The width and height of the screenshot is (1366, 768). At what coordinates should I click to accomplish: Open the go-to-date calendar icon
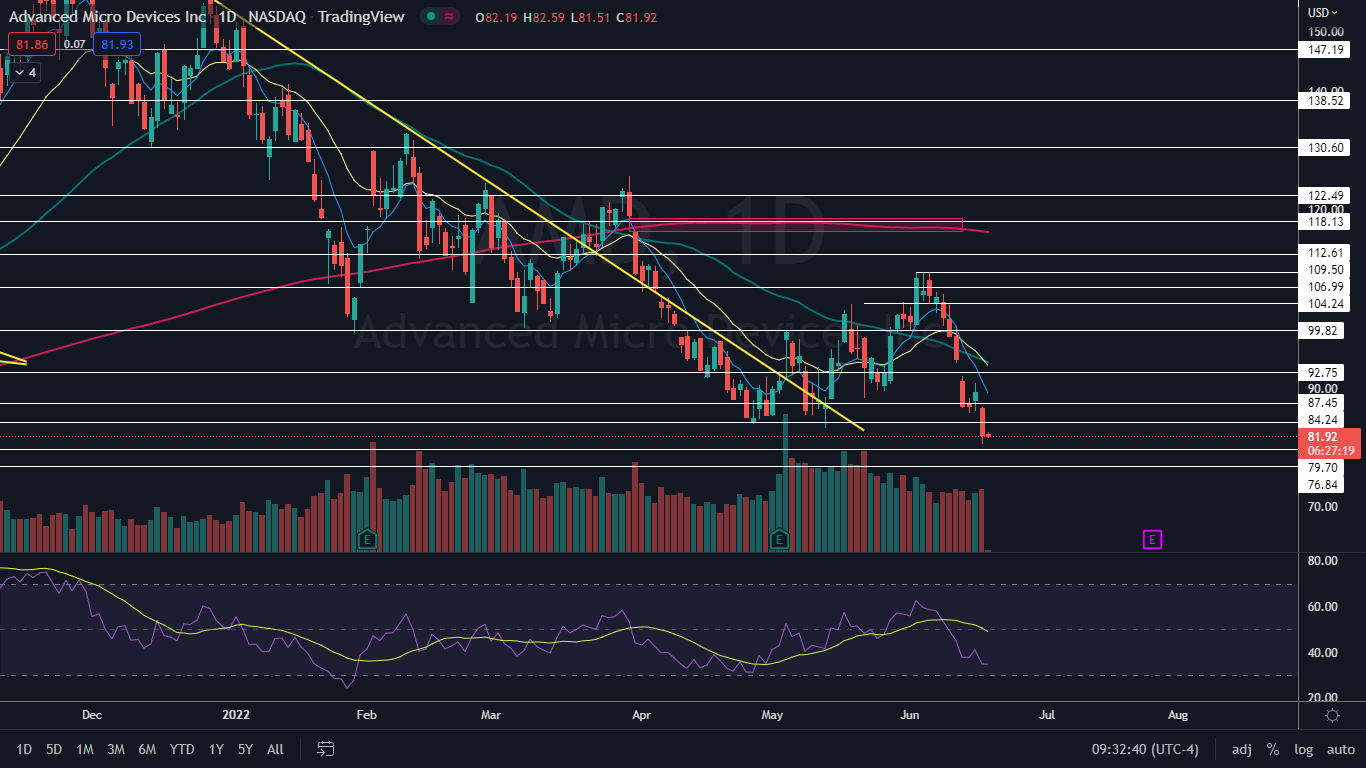tap(325, 748)
